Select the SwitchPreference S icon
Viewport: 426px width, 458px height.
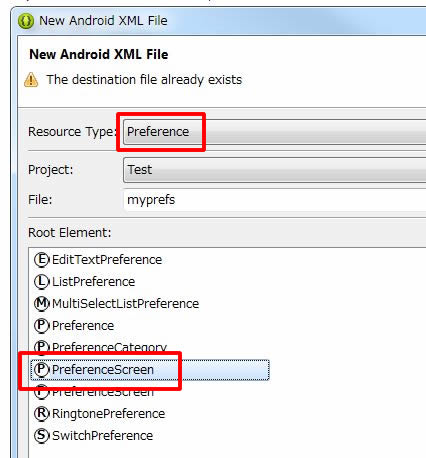(42, 436)
